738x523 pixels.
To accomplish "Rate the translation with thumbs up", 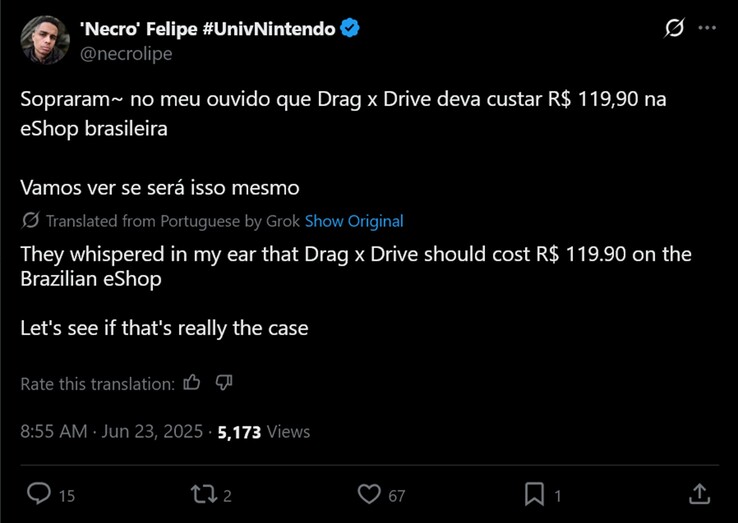I will (x=193, y=383).
